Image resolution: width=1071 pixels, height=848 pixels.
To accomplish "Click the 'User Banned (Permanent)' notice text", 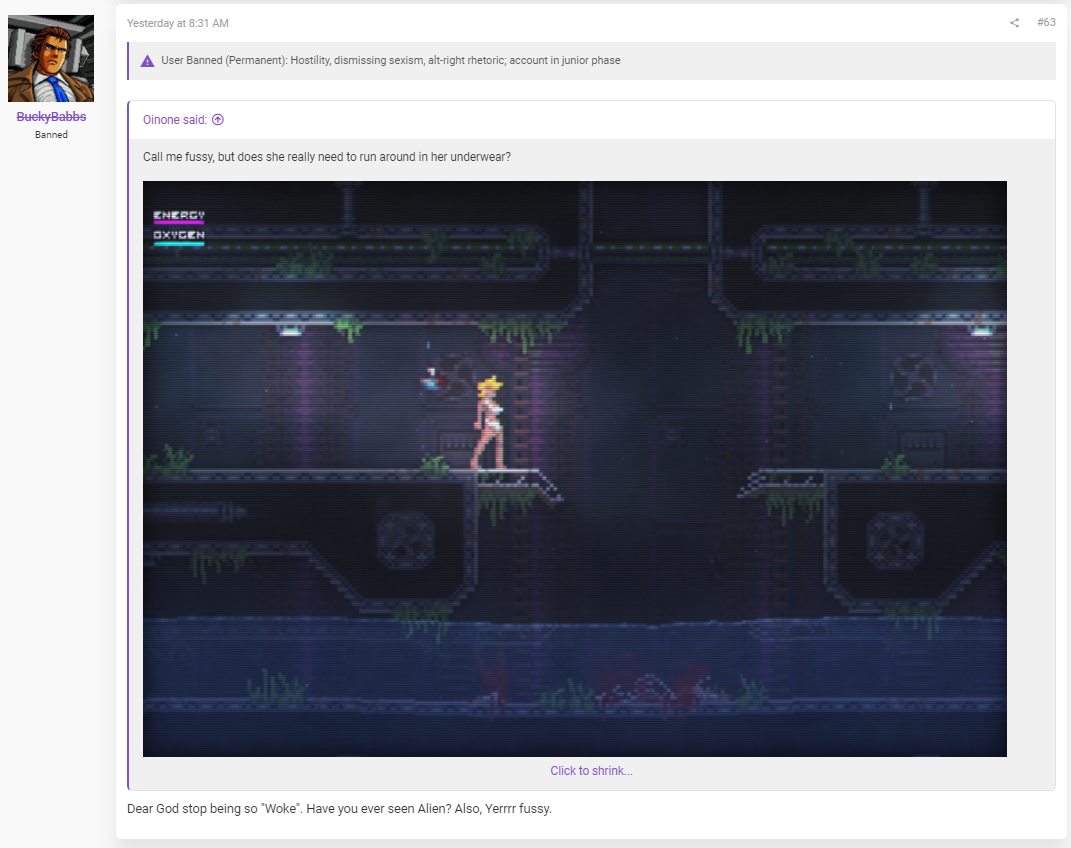I will (391, 60).
